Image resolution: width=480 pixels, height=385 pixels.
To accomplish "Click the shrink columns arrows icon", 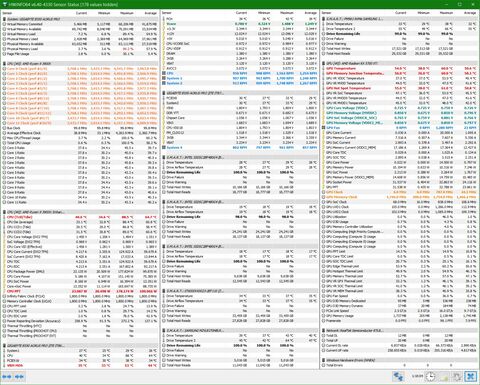I will point(19,377).
